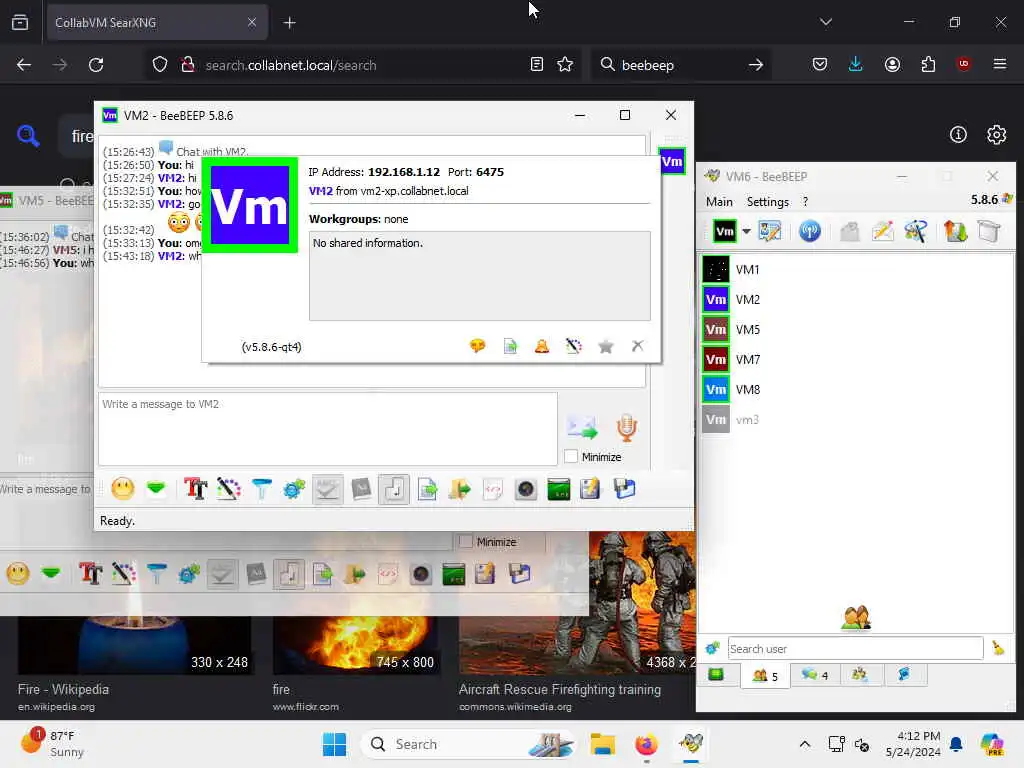Click the notepad with pencil icon in VM2 toolbar
This screenshot has height=768, width=1024.
click(x=590, y=489)
